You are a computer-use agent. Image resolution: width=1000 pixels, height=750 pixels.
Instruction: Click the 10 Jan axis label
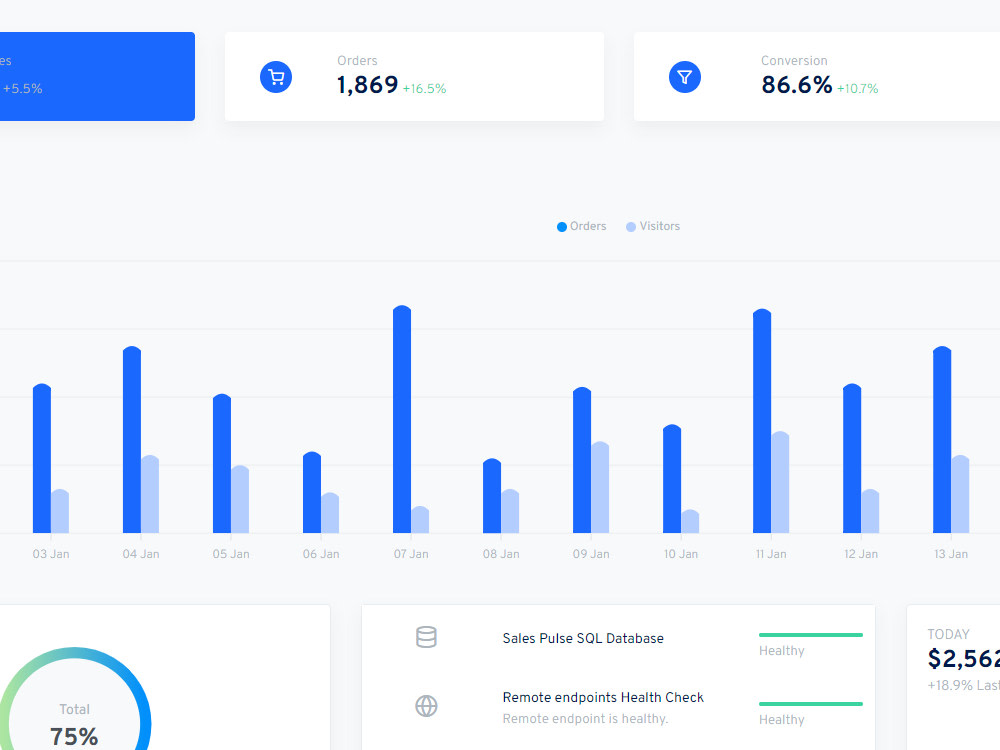pos(681,554)
